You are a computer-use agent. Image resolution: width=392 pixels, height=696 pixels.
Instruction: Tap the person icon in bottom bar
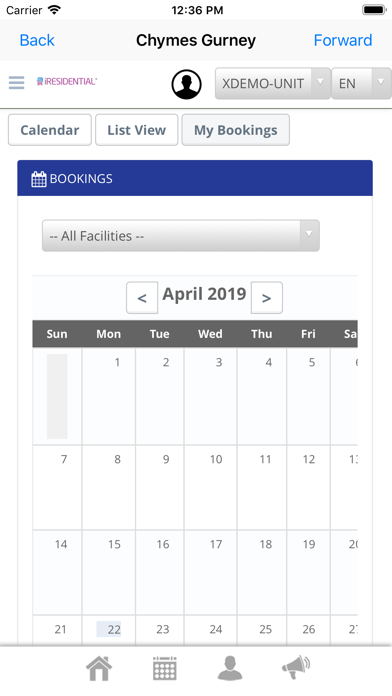230,668
